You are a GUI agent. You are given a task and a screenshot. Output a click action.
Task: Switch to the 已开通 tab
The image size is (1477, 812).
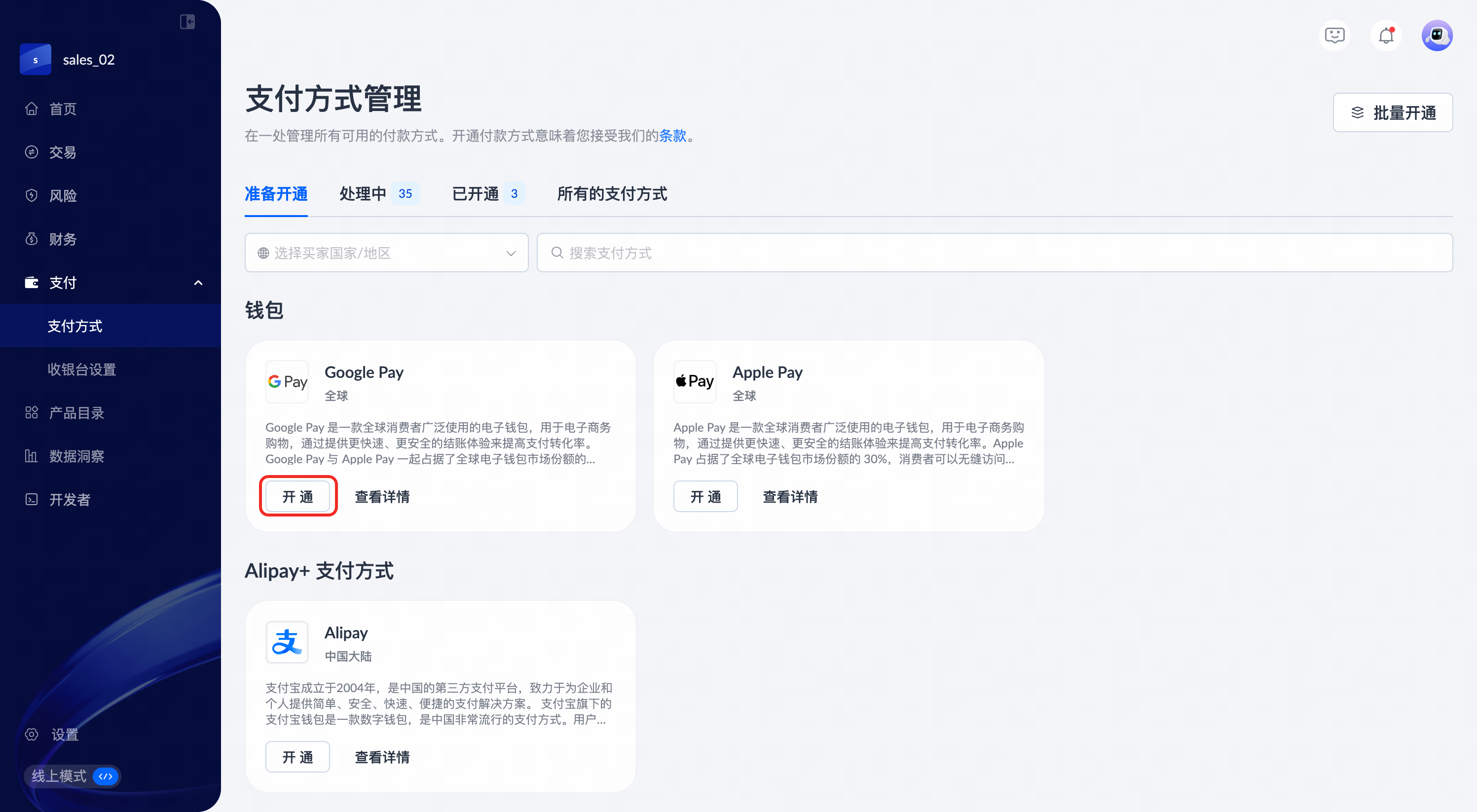488,194
